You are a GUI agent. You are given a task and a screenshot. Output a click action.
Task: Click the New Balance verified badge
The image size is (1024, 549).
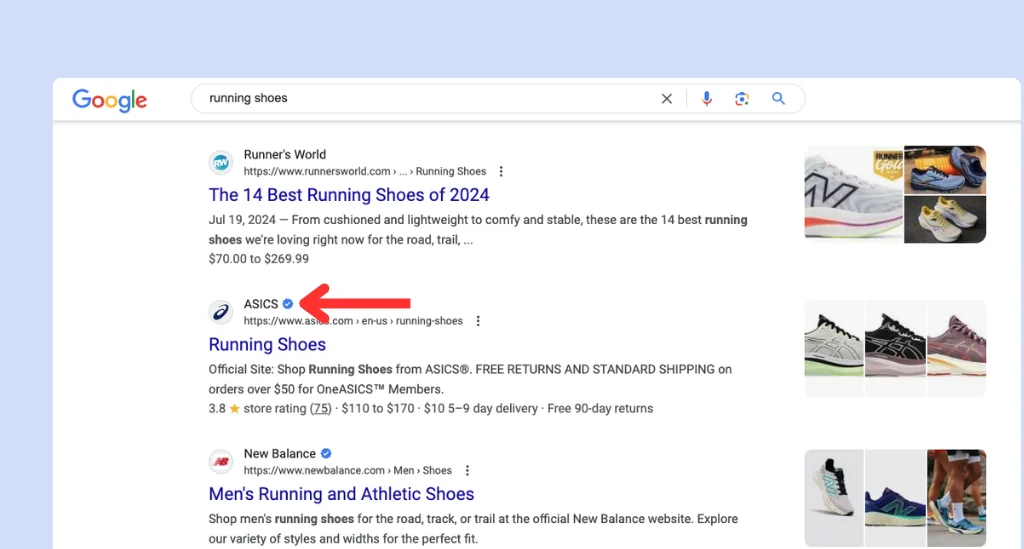[x=326, y=453]
